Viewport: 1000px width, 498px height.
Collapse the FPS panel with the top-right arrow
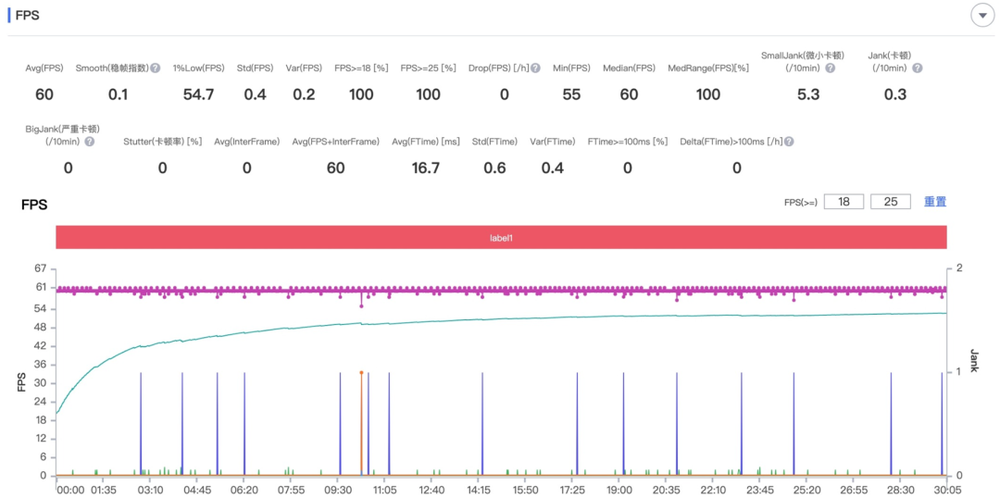click(x=980, y=16)
